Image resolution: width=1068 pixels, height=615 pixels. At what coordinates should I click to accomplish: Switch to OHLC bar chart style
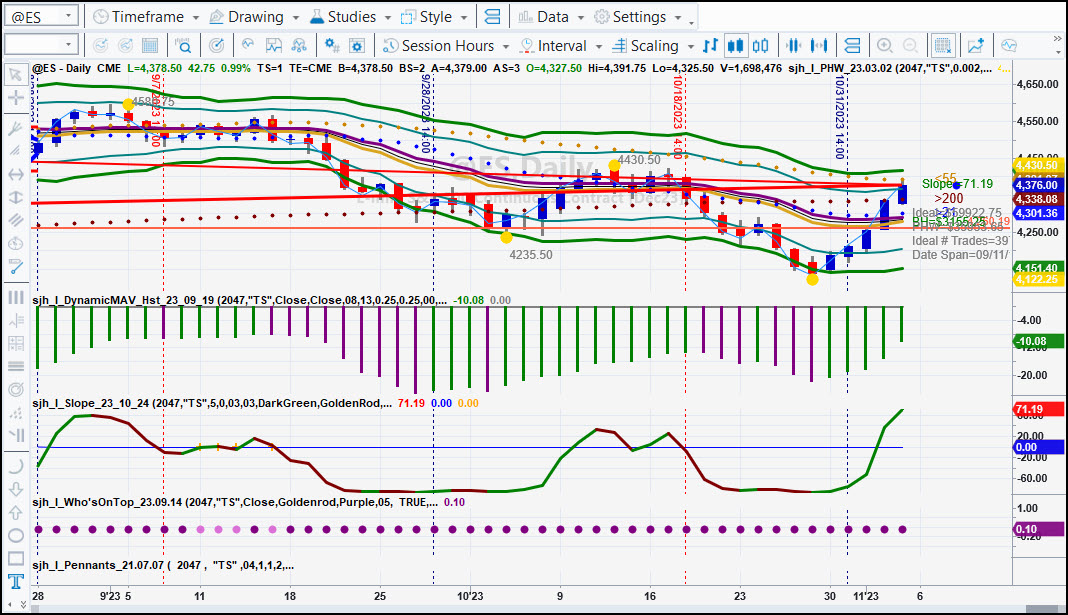click(x=710, y=46)
